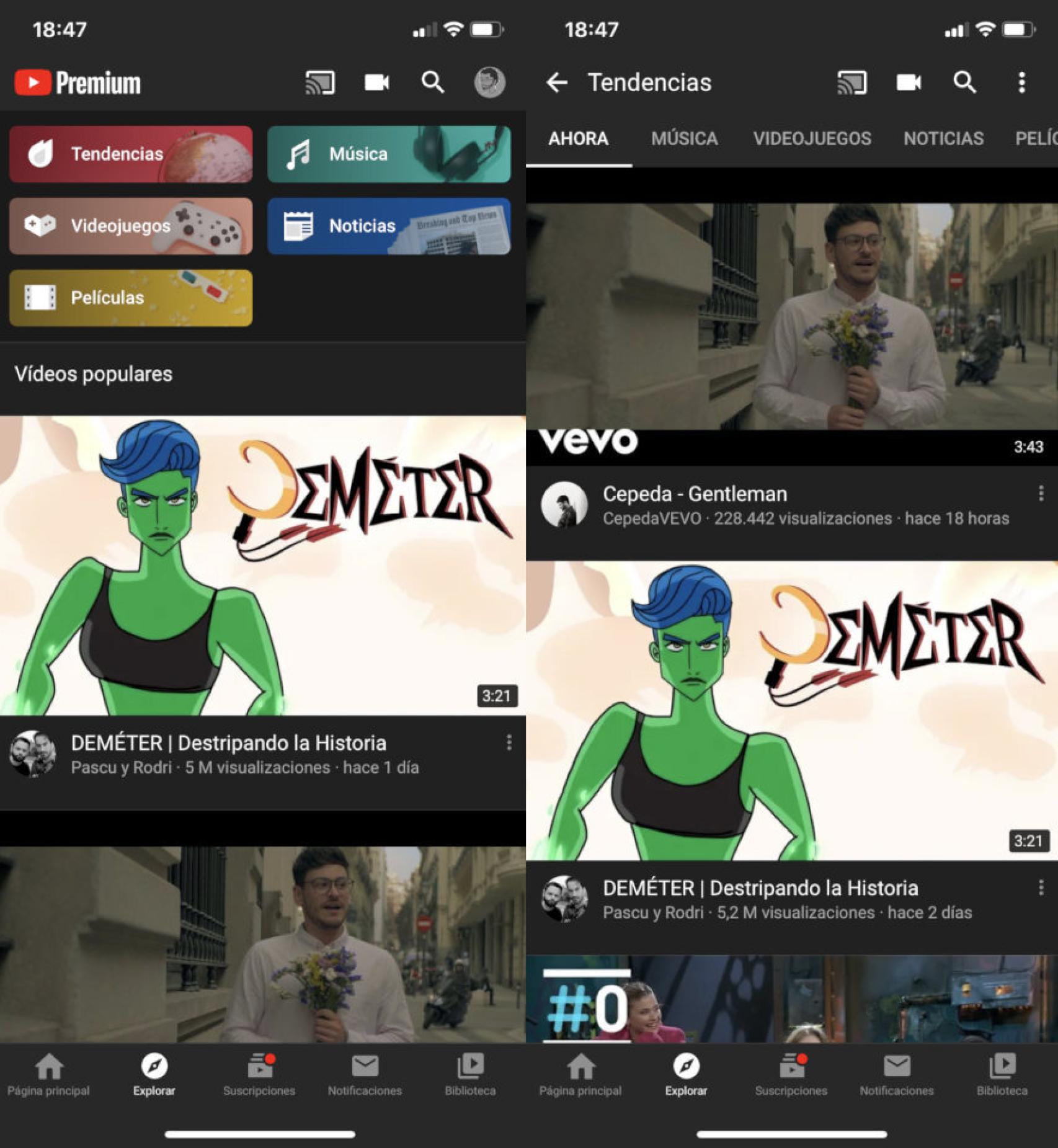
Task: Tap the YouTube Premium logo
Action: point(78,82)
